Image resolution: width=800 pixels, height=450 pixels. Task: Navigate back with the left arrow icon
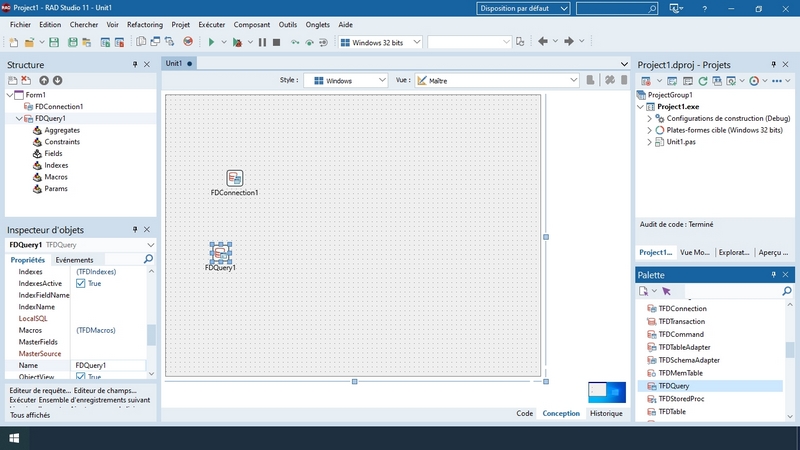click(x=543, y=42)
